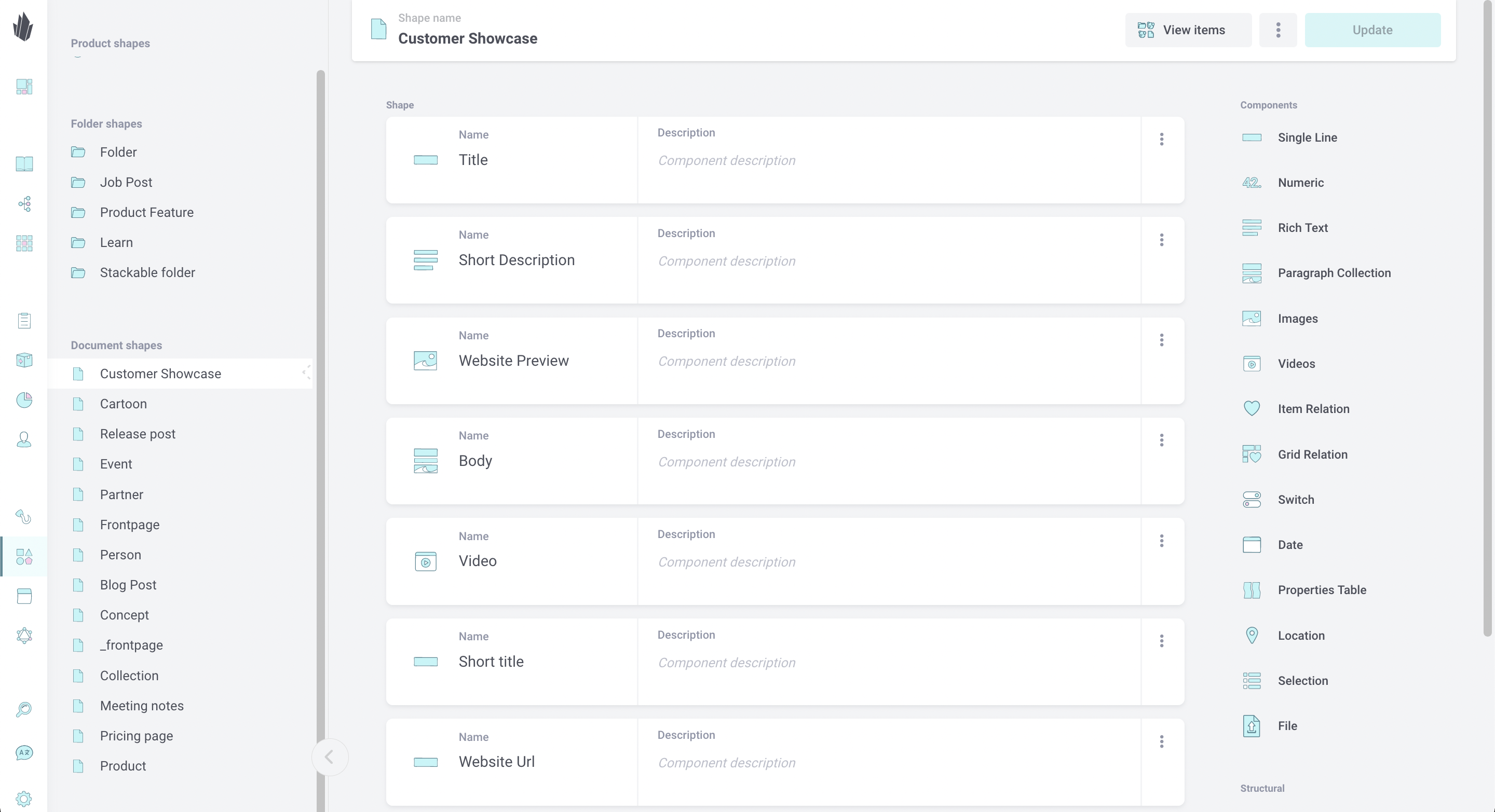The width and height of the screenshot is (1495, 812).
Task: Collapse the shapes list panel
Action: [x=330, y=757]
